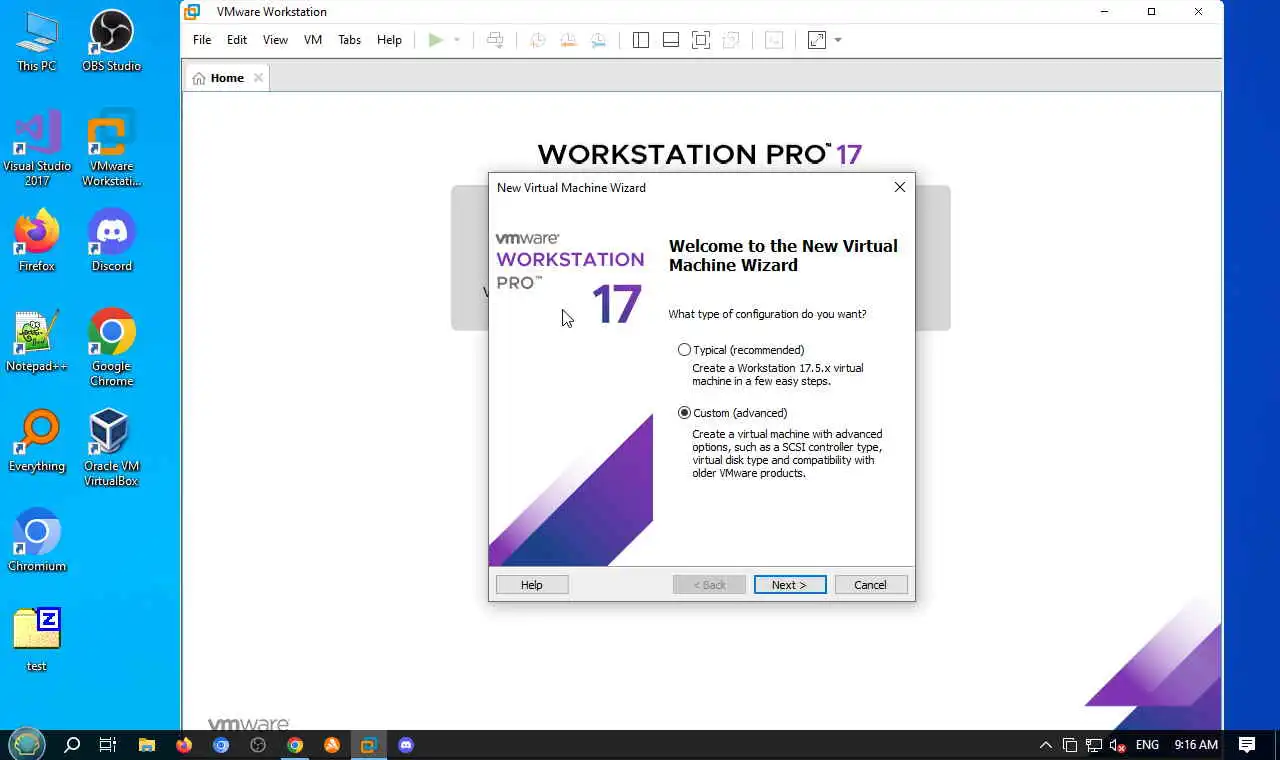Maximize the VMware Workstation window

(1151, 12)
